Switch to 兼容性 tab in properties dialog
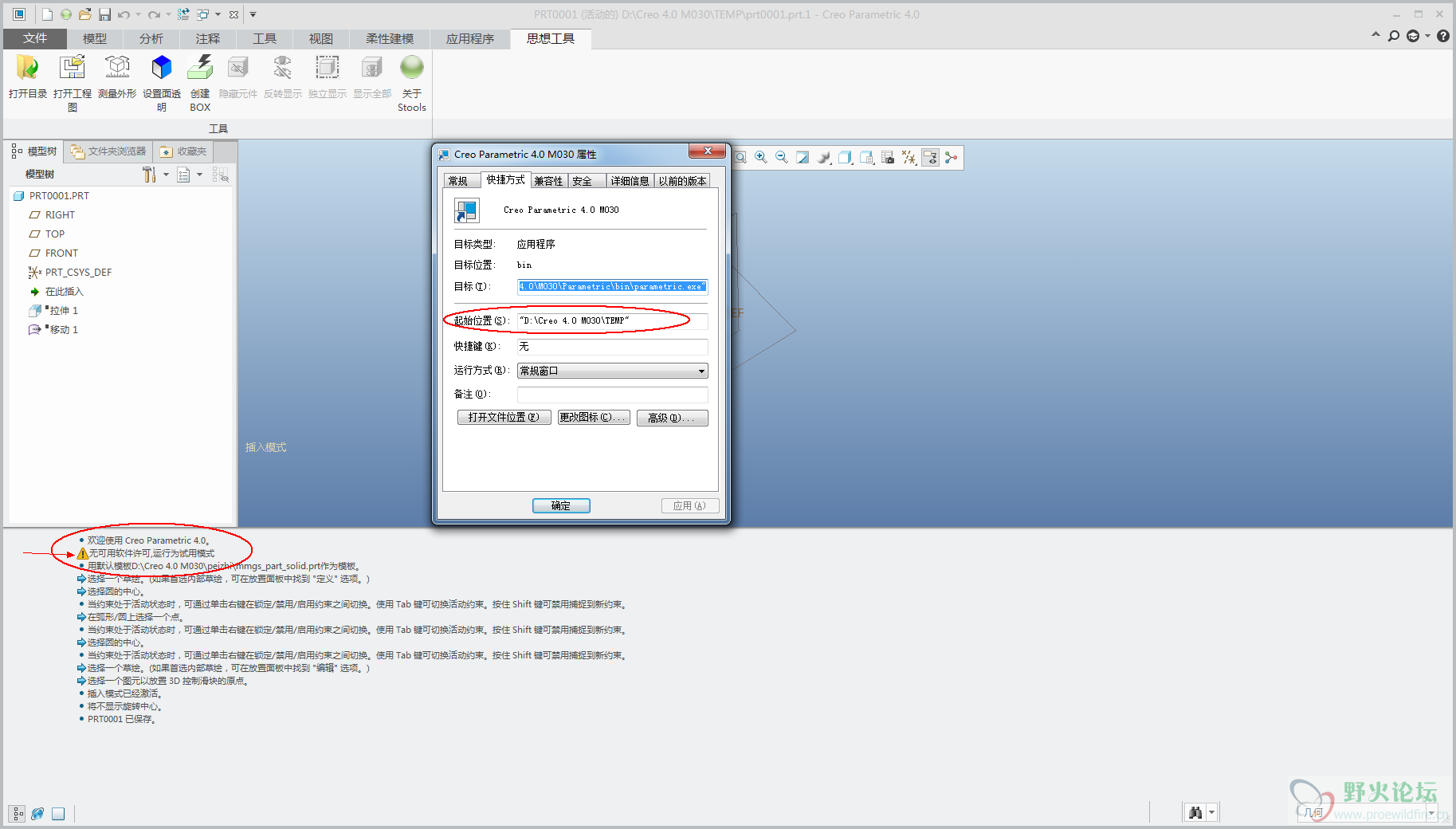The image size is (1456, 829). (x=548, y=181)
